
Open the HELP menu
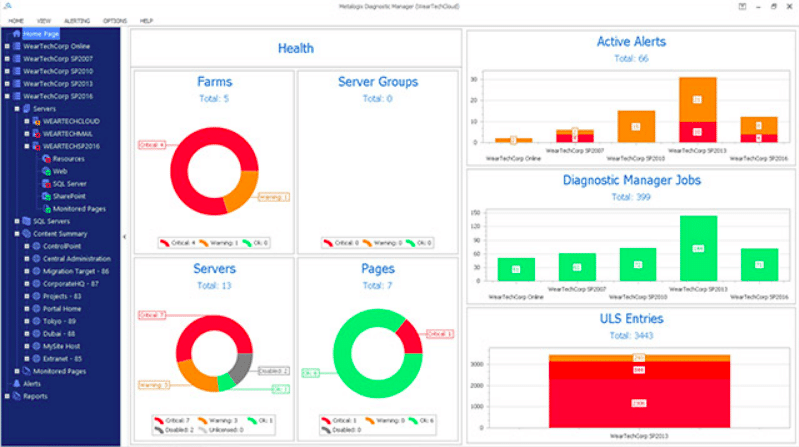[146, 21]
